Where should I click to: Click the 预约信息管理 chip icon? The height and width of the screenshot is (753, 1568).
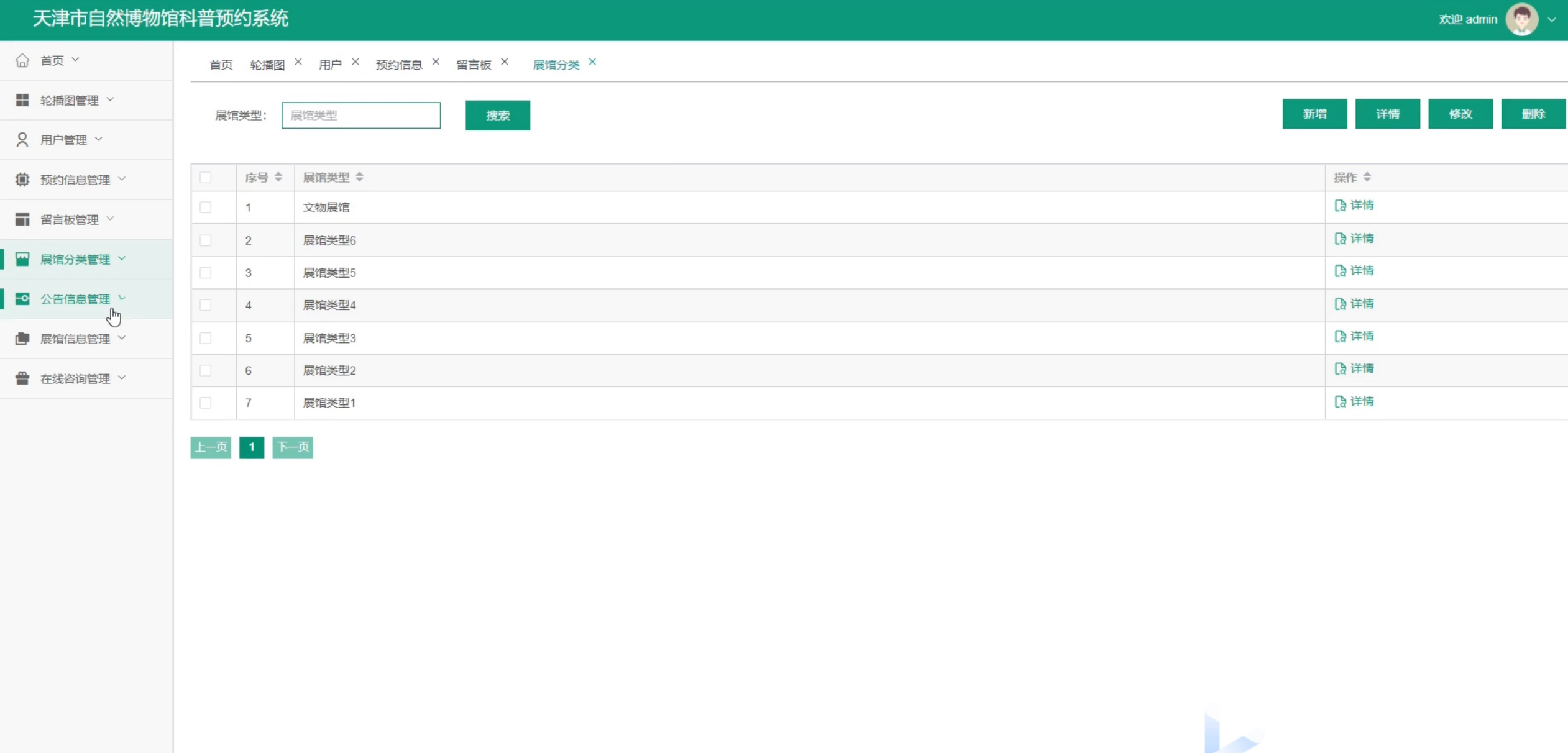tap(22, 180)
